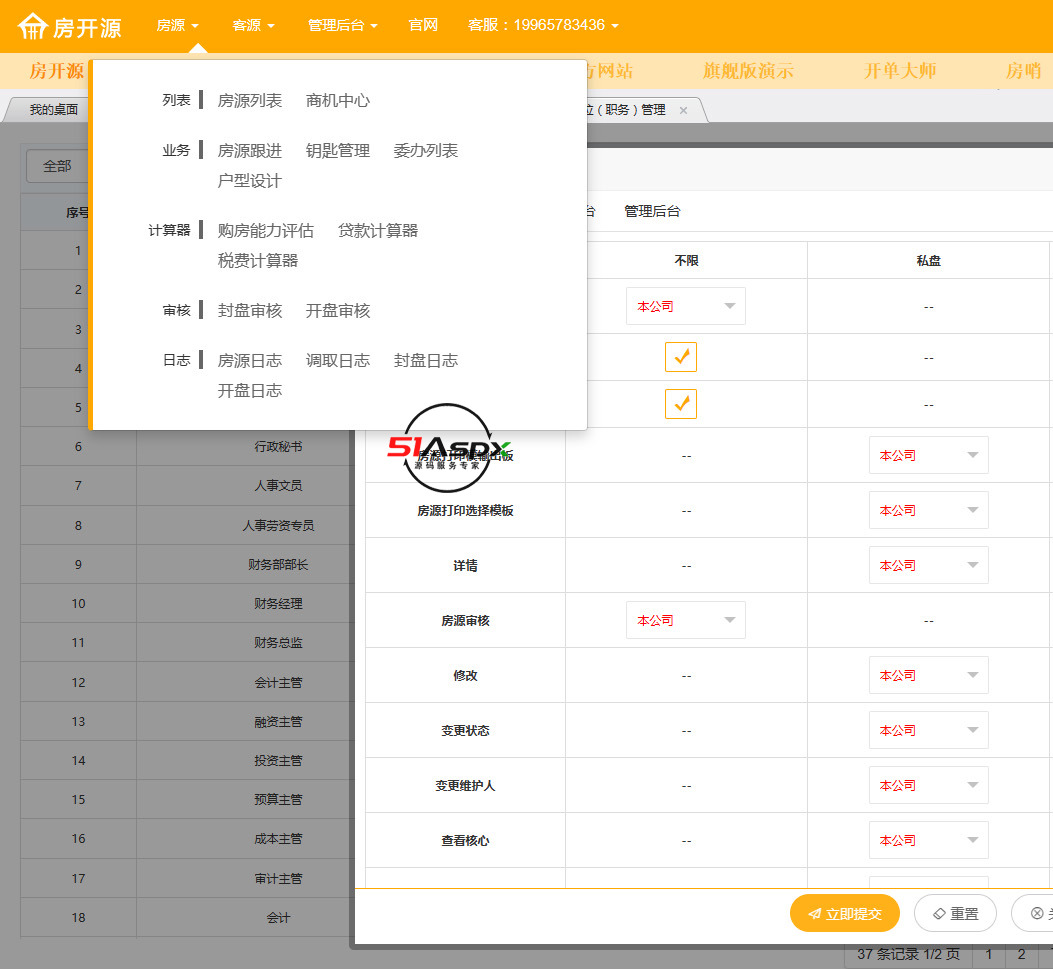
Task: Open 贷款计算器 menu entry
Action: [x=378, y=231]
